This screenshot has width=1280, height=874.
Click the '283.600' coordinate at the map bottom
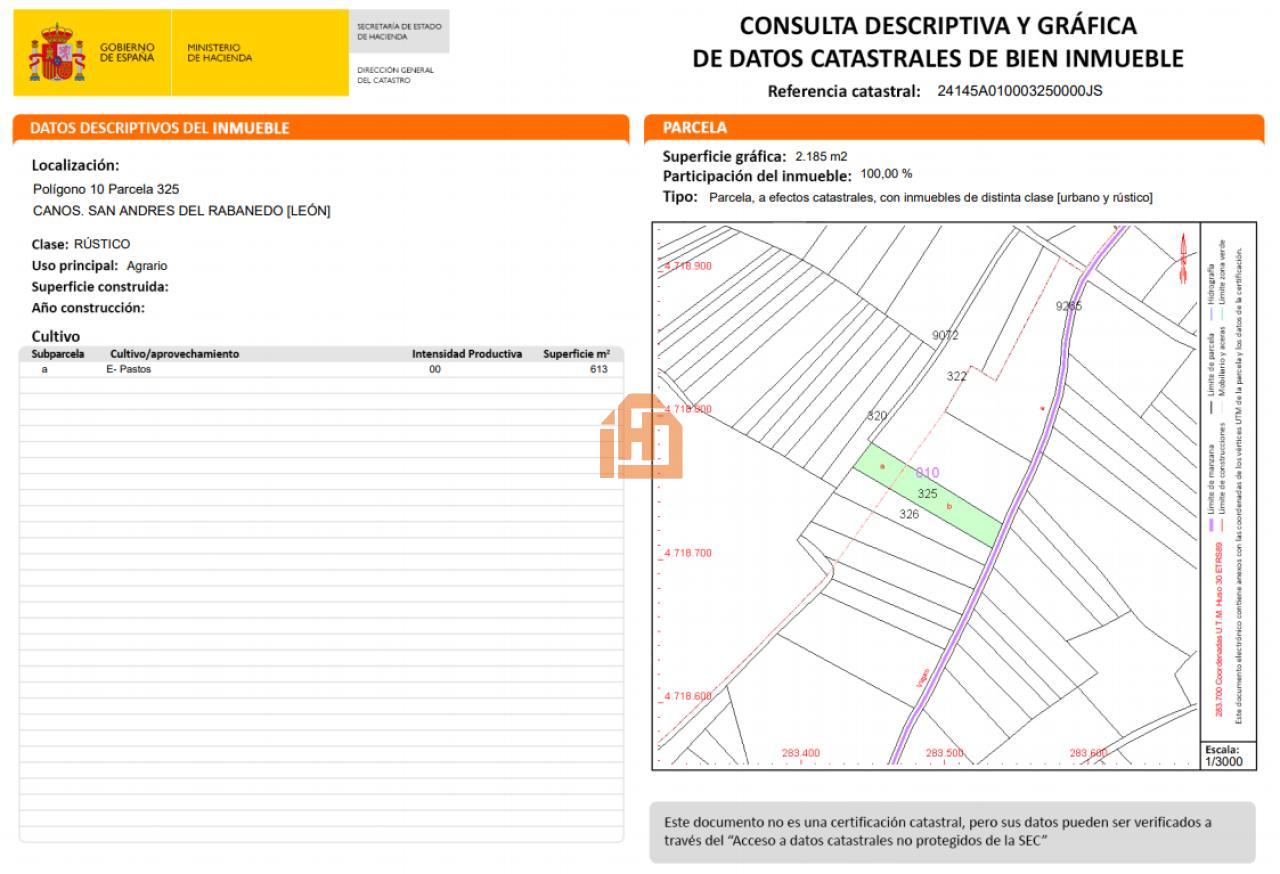point(1088,753)
